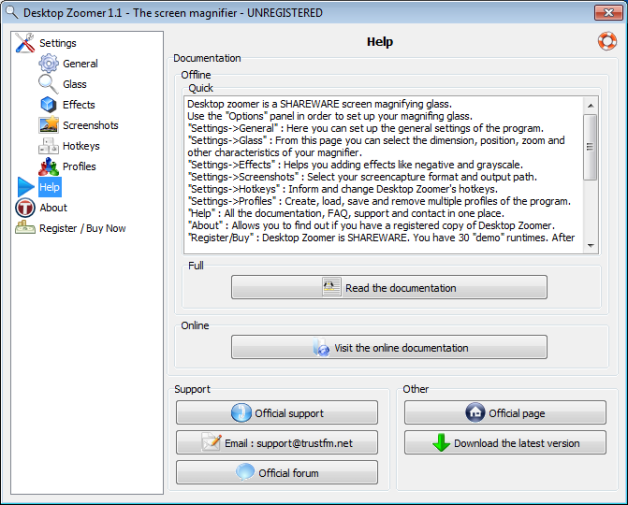Click inside the Quick documentation text box
Screen dimensions: 628x505
tap(384, 175)
